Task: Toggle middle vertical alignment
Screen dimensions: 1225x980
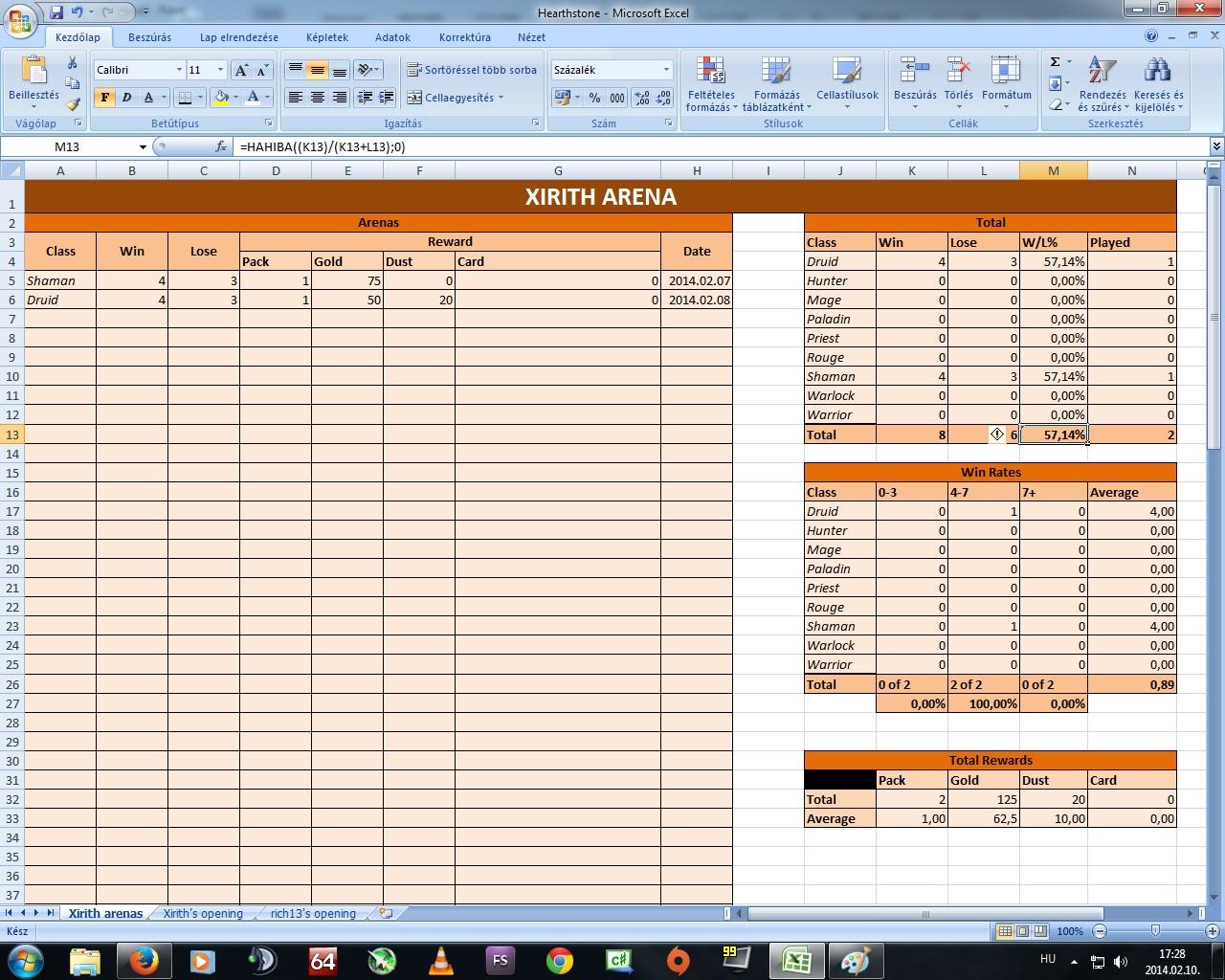Action: (318, 70)
